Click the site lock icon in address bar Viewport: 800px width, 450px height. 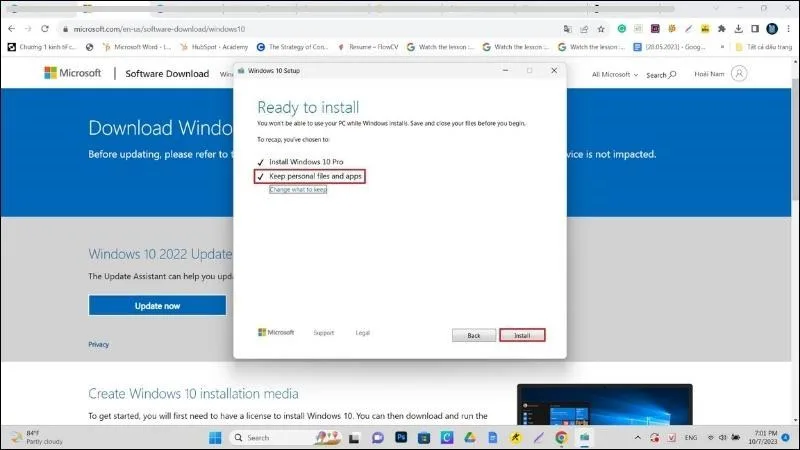65,29
